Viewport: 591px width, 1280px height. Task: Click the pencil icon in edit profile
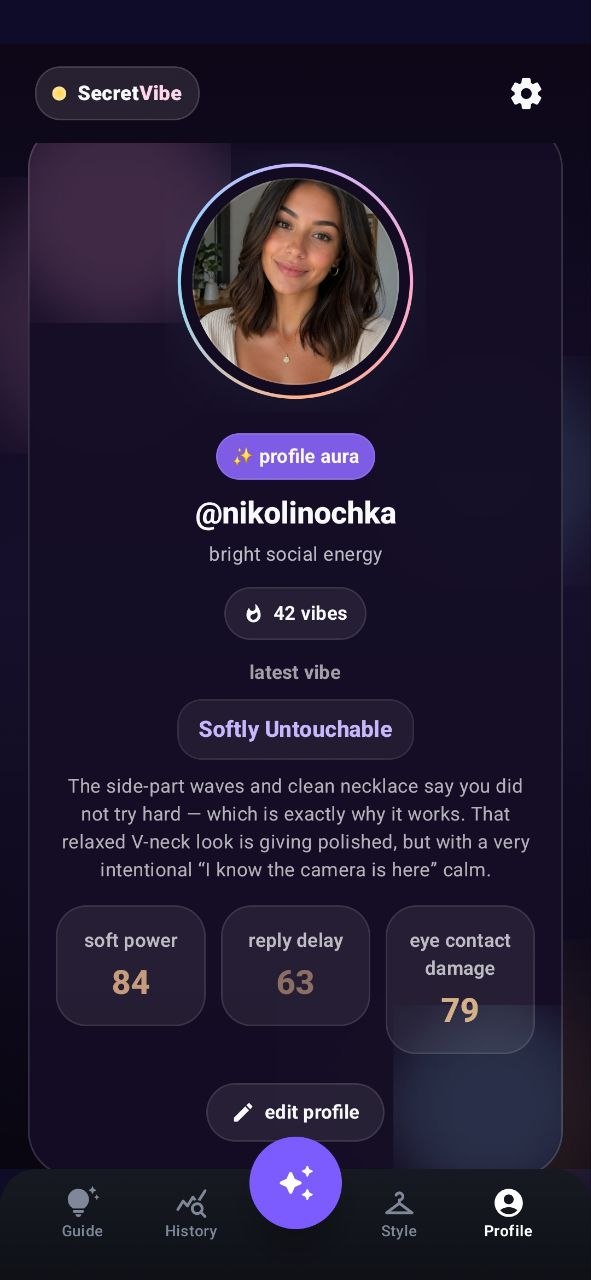point(243,1112)
